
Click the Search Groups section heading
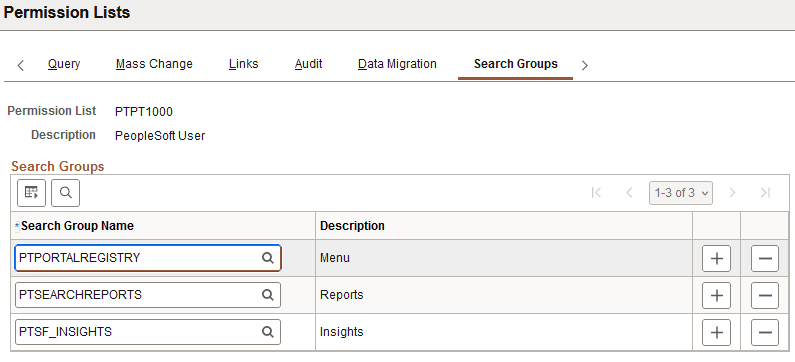tap(58, 166)
